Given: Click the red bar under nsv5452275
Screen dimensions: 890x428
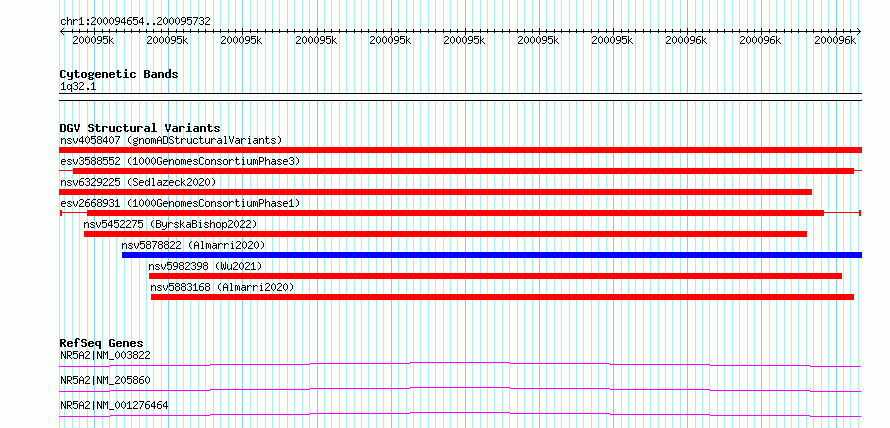Looking at the screenshot, I should (446, 234).
